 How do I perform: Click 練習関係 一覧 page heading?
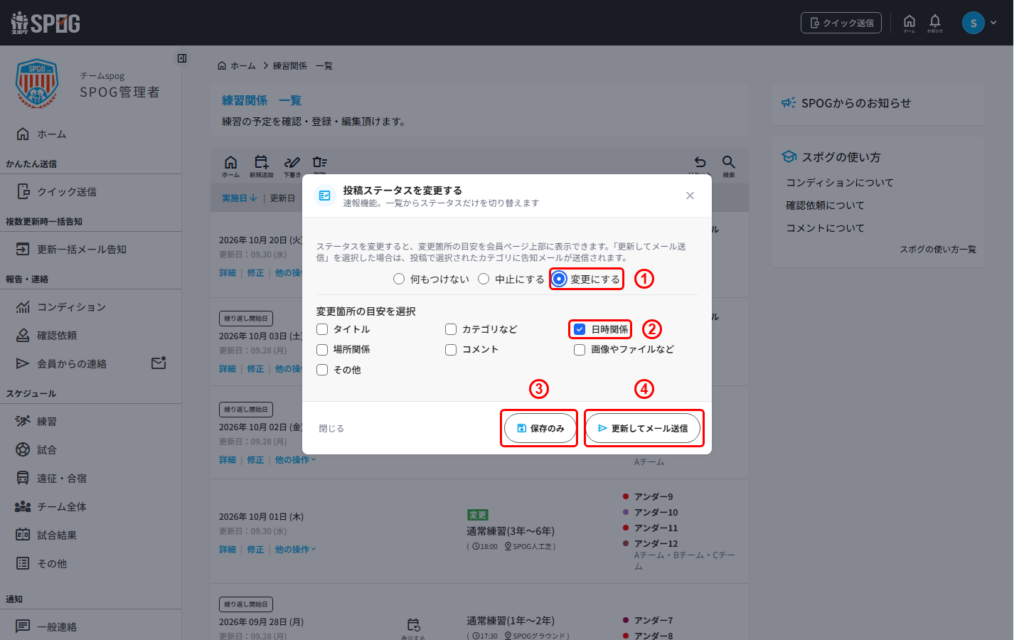(261, 101)
